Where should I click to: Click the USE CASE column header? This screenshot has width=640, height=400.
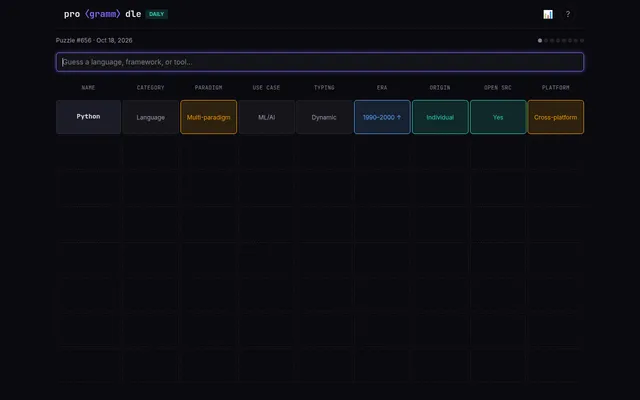pos(267,87)
